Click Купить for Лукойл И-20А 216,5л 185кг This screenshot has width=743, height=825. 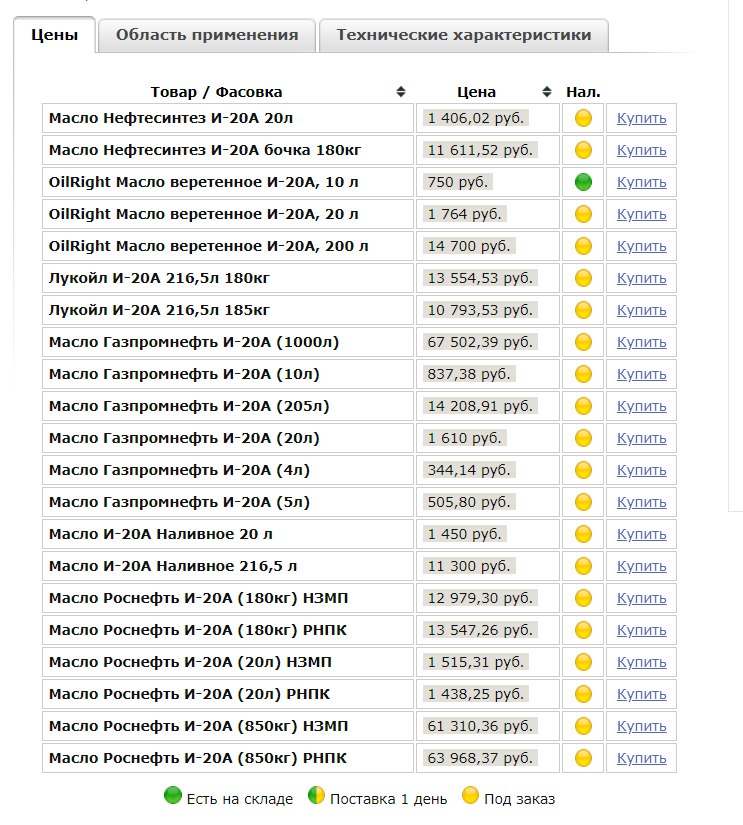click(641, 310)
